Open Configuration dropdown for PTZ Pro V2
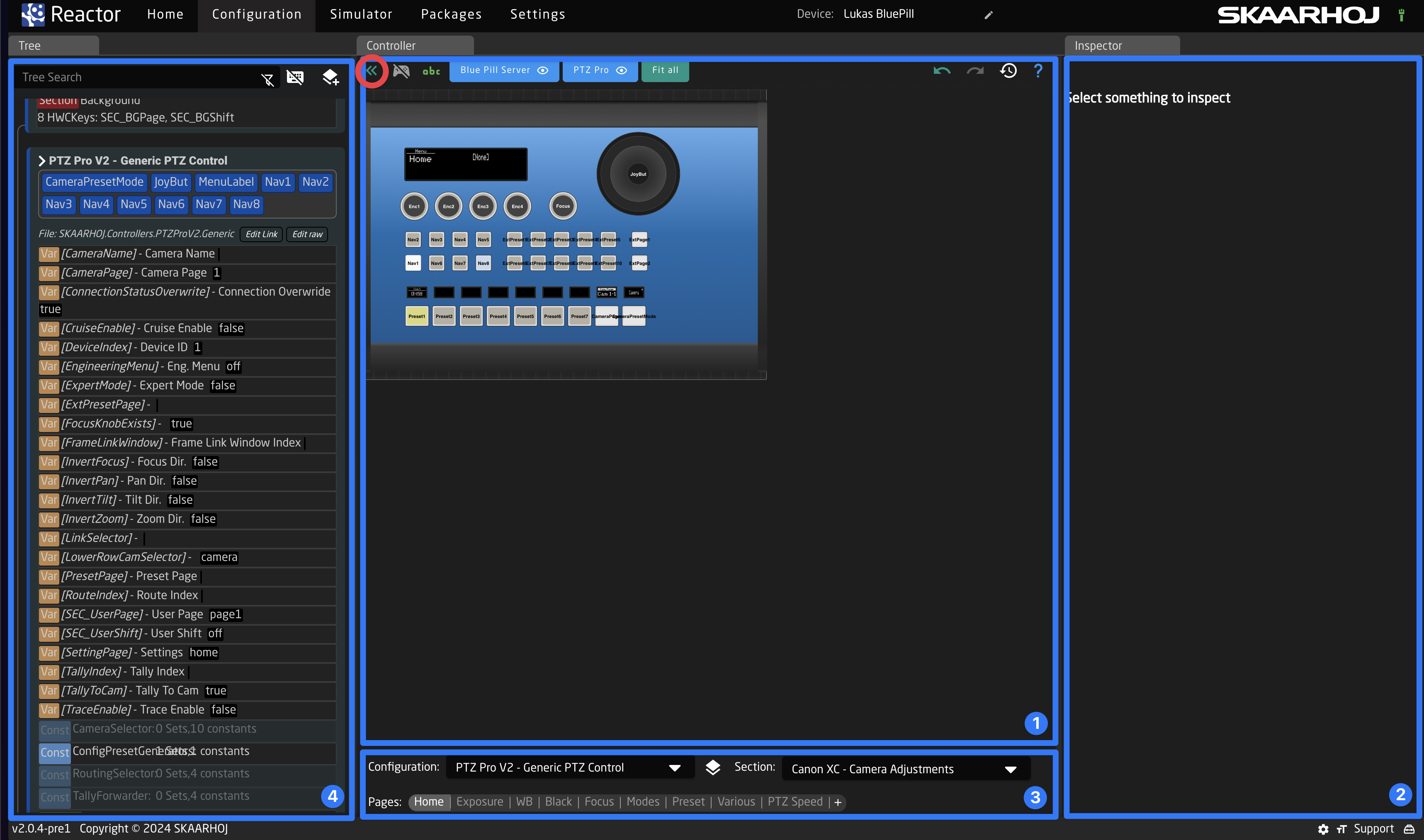 (675, 768)
